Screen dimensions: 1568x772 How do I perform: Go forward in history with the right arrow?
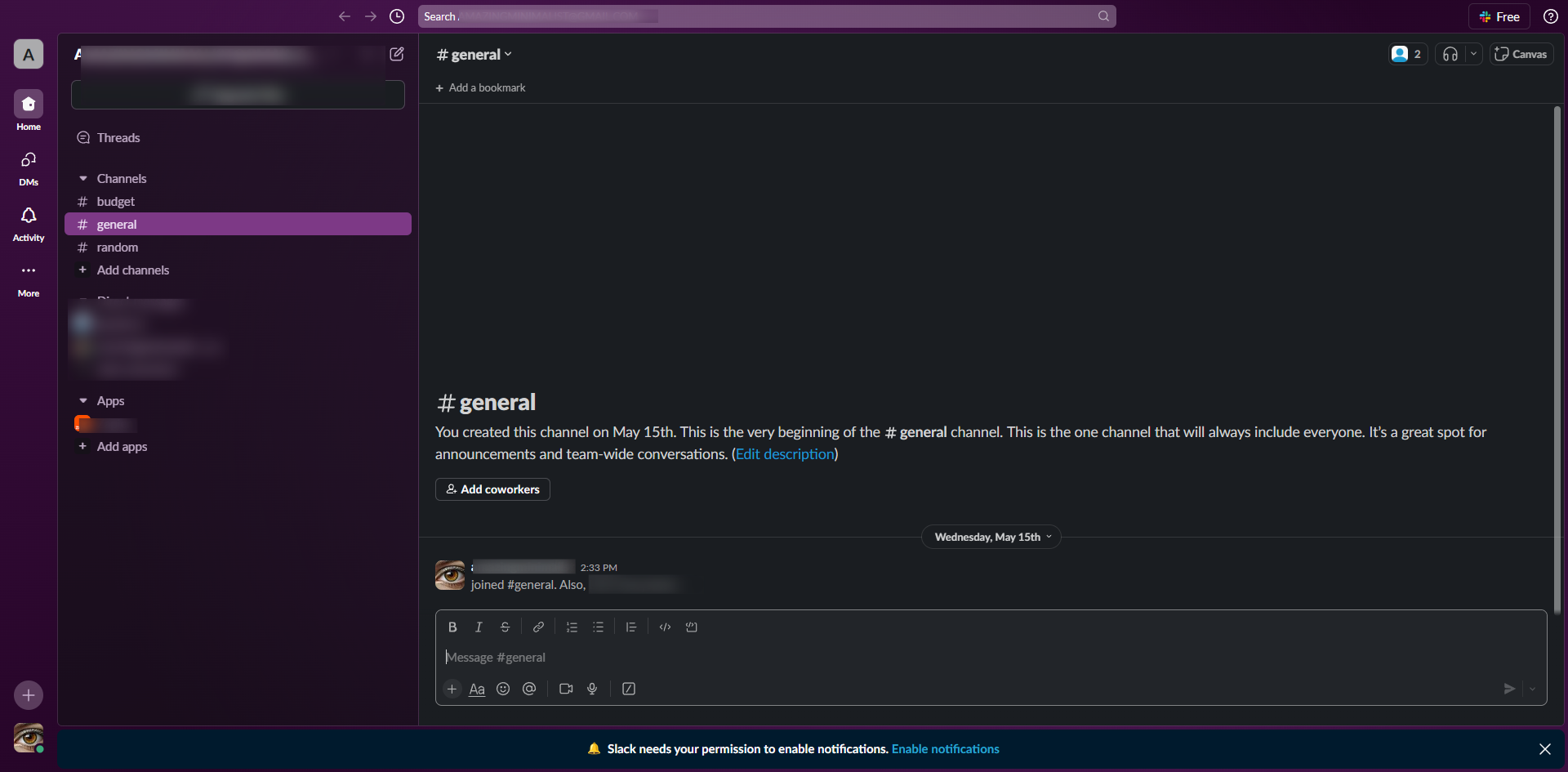371,16
